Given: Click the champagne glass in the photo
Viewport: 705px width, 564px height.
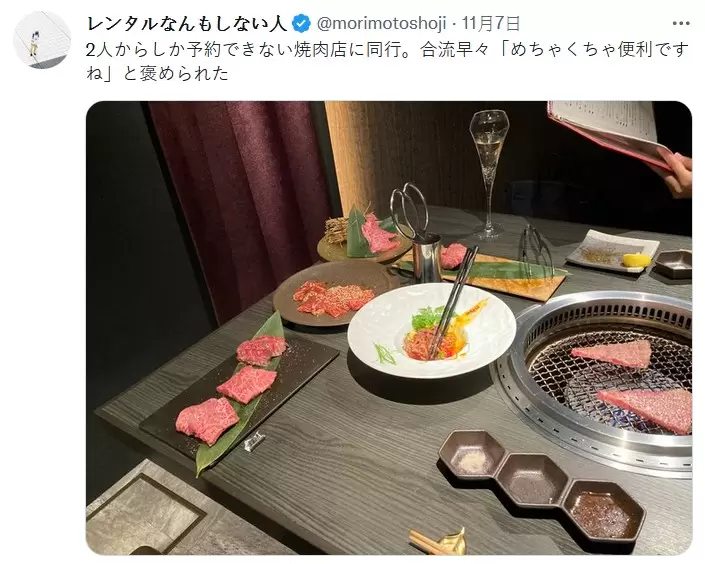Looking at the screenshot, I should [x=490, y=174].
